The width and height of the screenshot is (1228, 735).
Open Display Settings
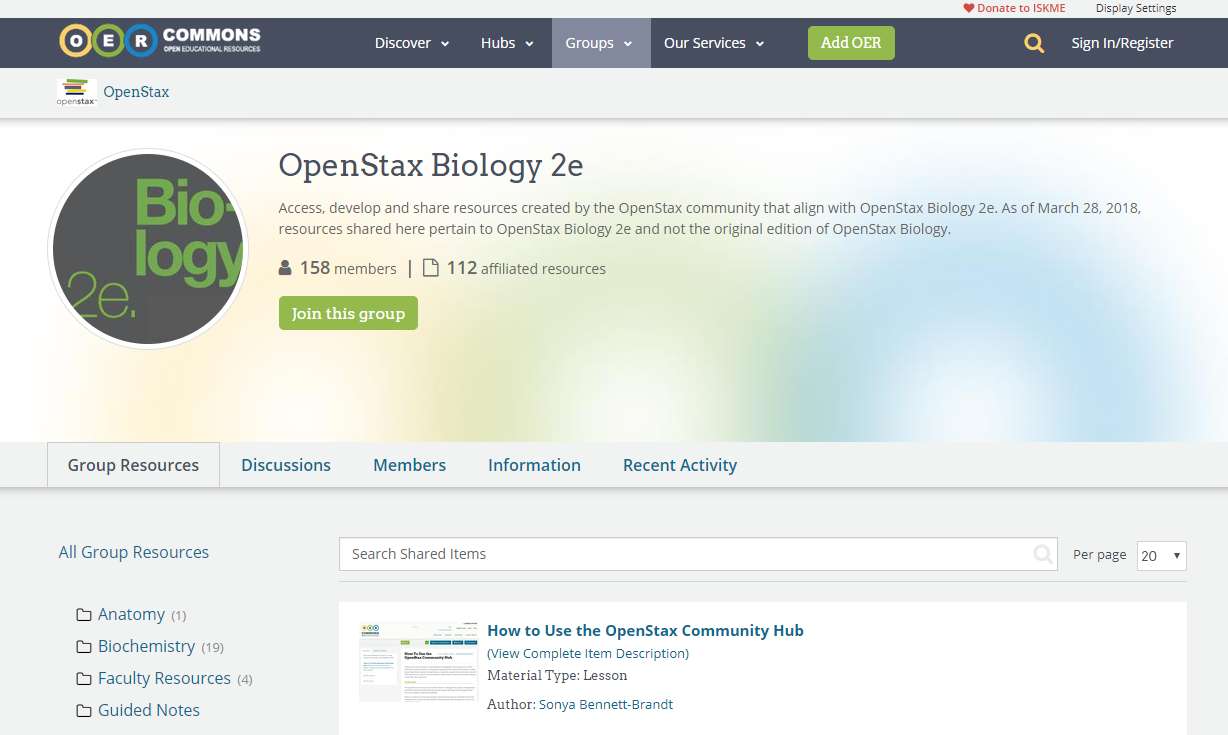click(x=1135, y=8)
